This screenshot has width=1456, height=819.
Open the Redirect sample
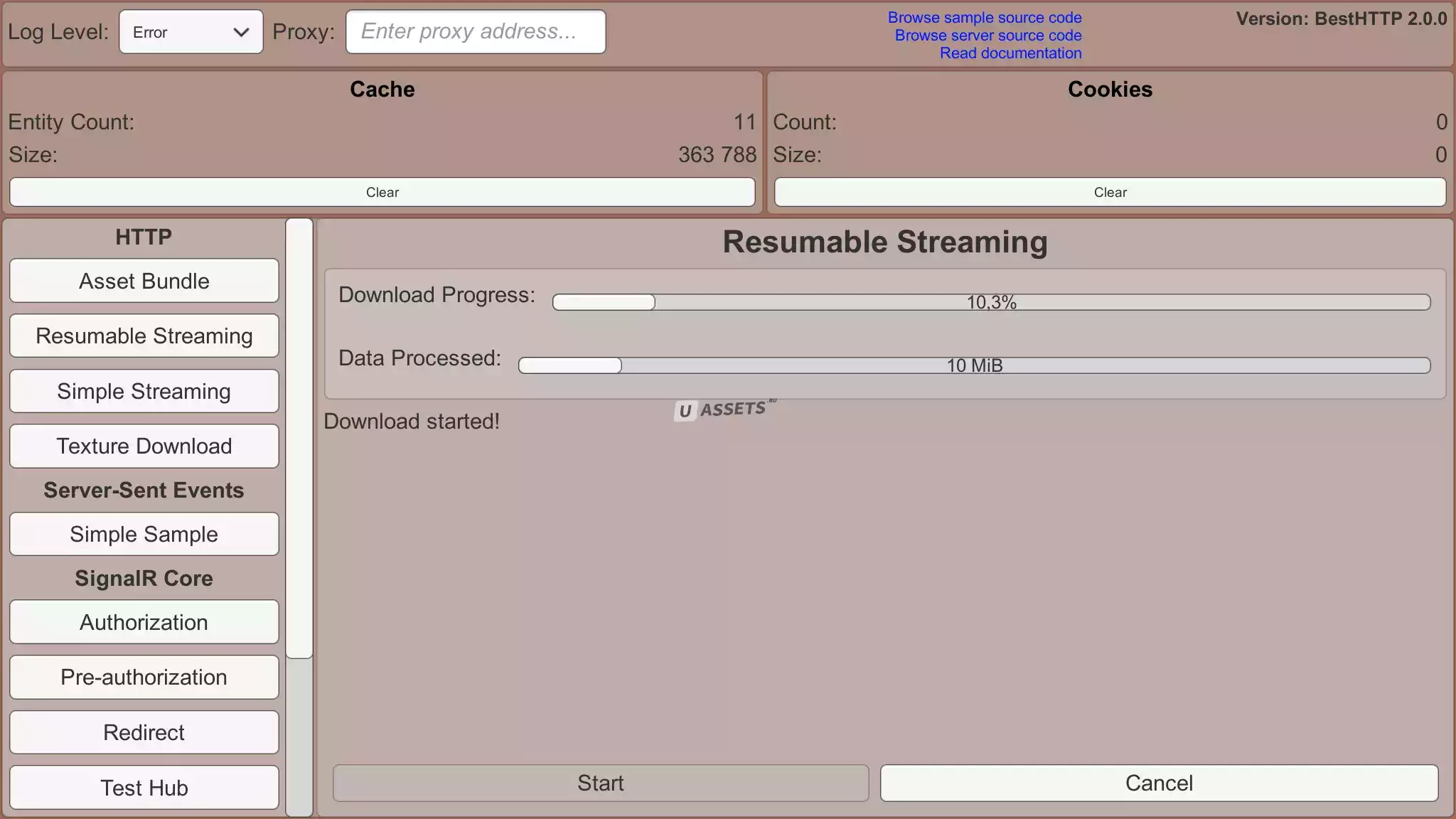coord(144,732)
